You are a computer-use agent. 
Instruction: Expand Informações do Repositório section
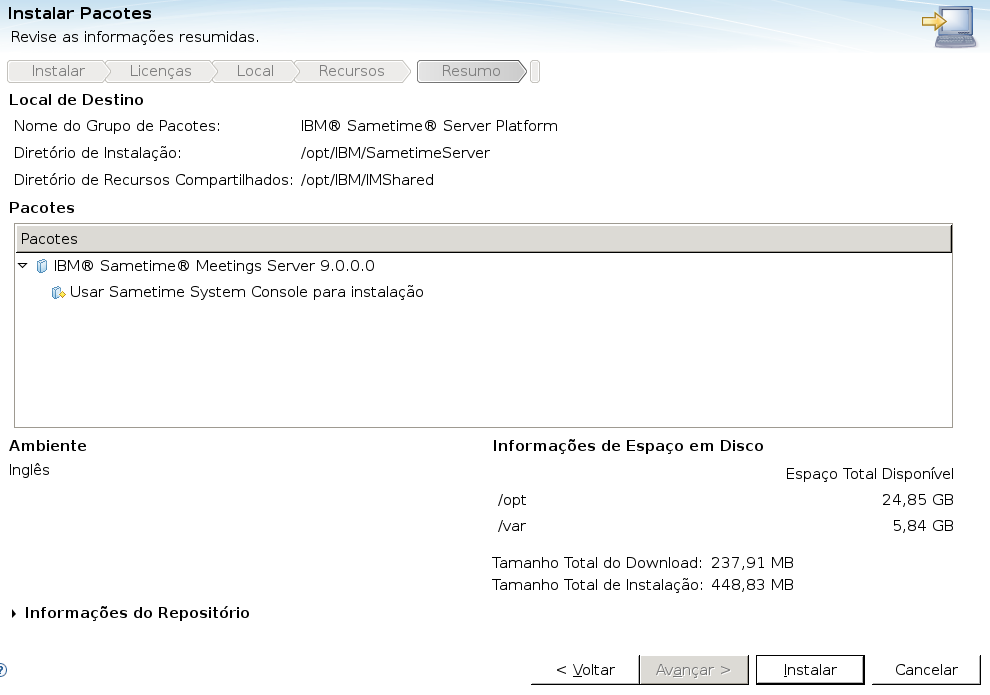click(x=14, y=614)
